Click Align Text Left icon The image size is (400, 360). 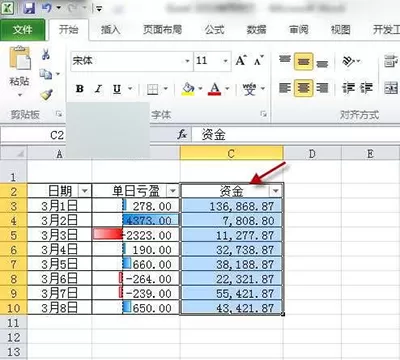pyautogui.click(x=285, y=88)
